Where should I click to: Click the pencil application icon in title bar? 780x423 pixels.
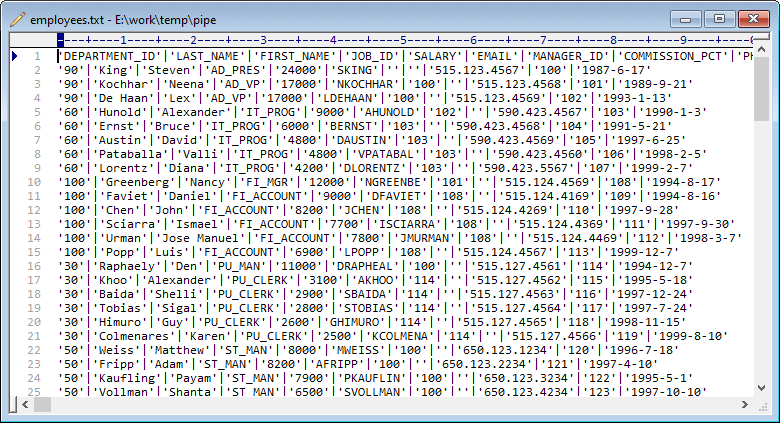pyautogui.click(x=16, y=20)
